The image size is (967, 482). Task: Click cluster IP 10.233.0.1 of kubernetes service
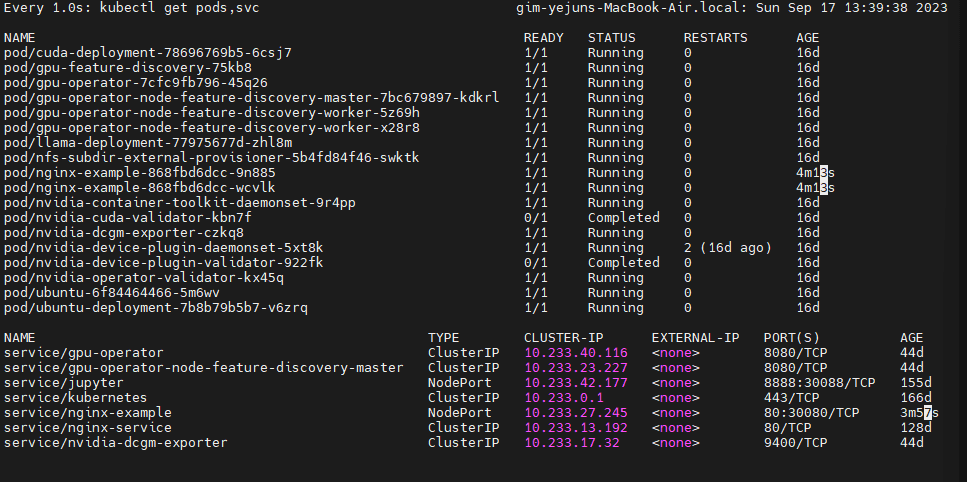point(564,397)
